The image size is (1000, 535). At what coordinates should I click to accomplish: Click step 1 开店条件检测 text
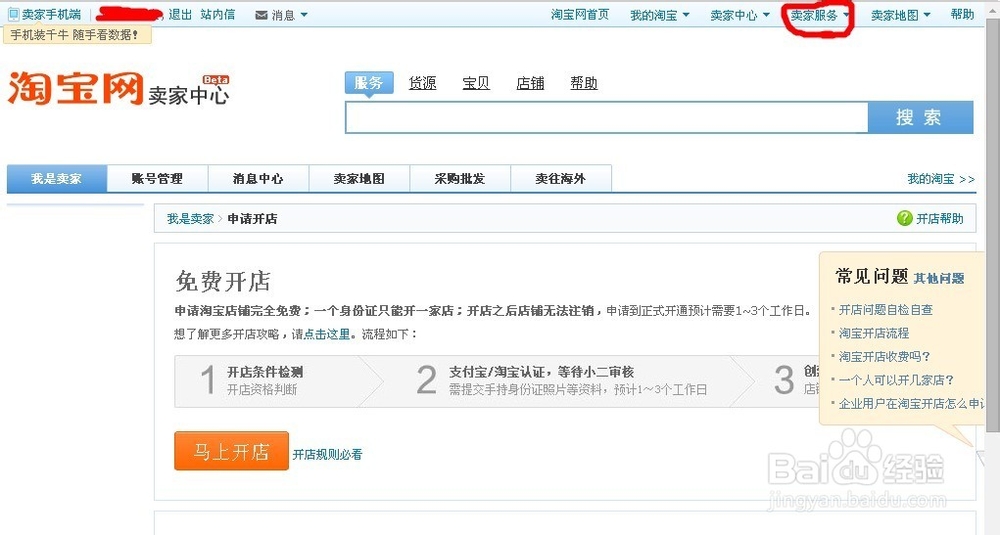265,372
